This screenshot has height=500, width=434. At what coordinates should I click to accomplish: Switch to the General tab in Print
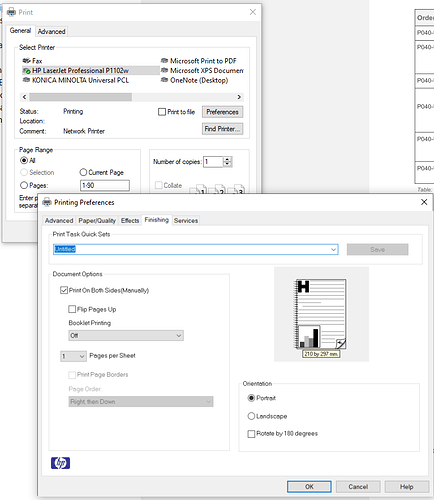[20, 31]
